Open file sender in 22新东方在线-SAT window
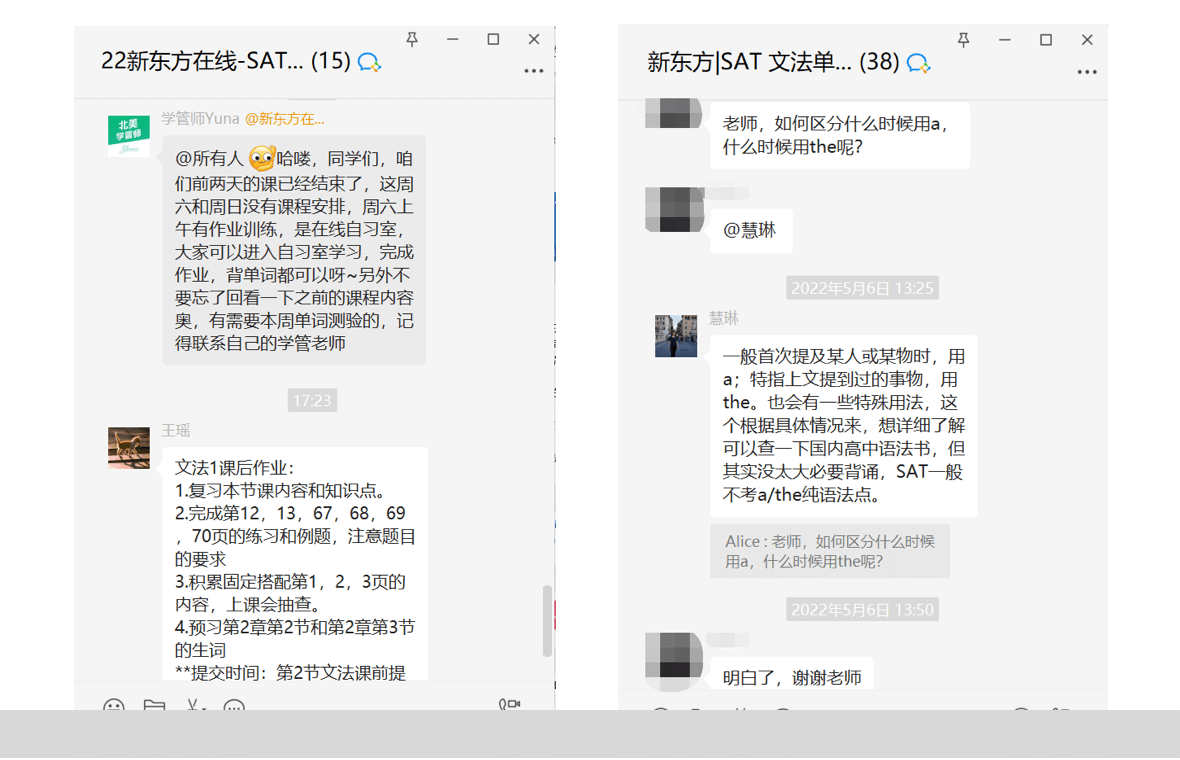Image resolution: width=1180 pixels, height=760 pixels. point(154,705)
